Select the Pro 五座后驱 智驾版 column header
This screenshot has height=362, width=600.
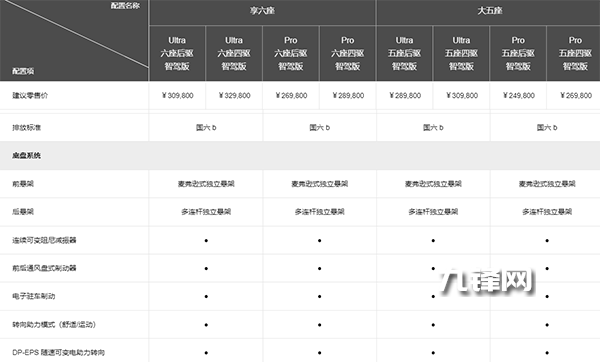pyautogui.click(x=518, y=54)
